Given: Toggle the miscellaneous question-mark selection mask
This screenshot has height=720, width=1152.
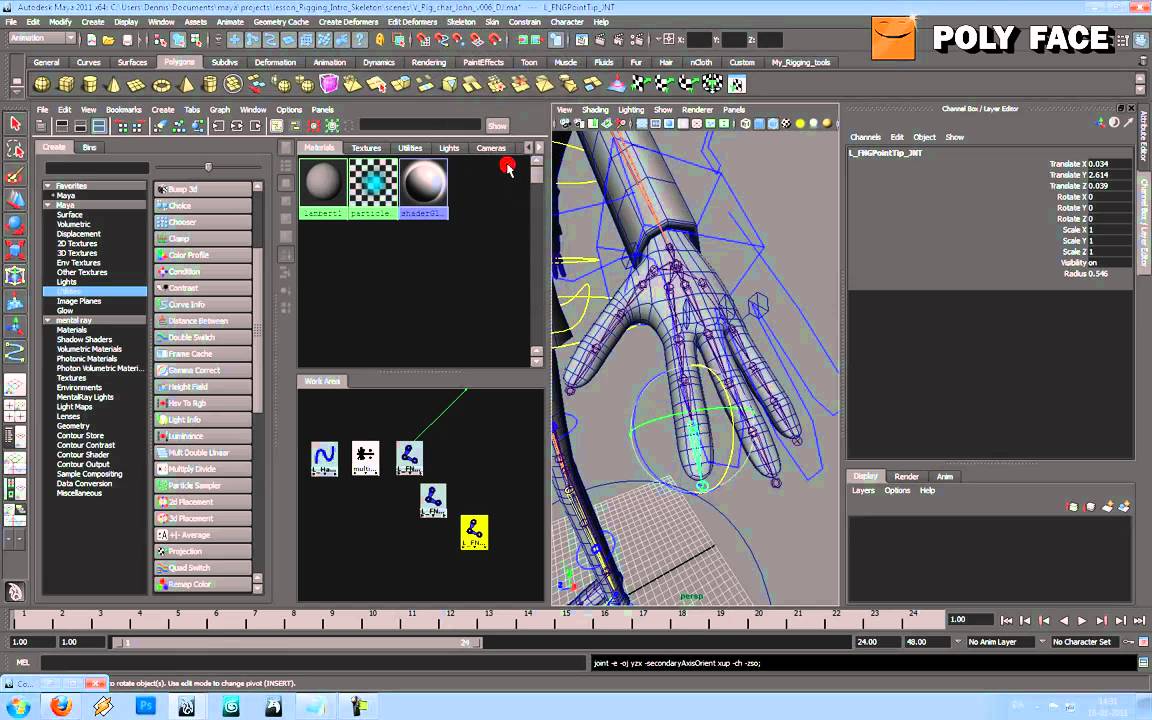Looking at the screenshot, I should pos(359,40).
